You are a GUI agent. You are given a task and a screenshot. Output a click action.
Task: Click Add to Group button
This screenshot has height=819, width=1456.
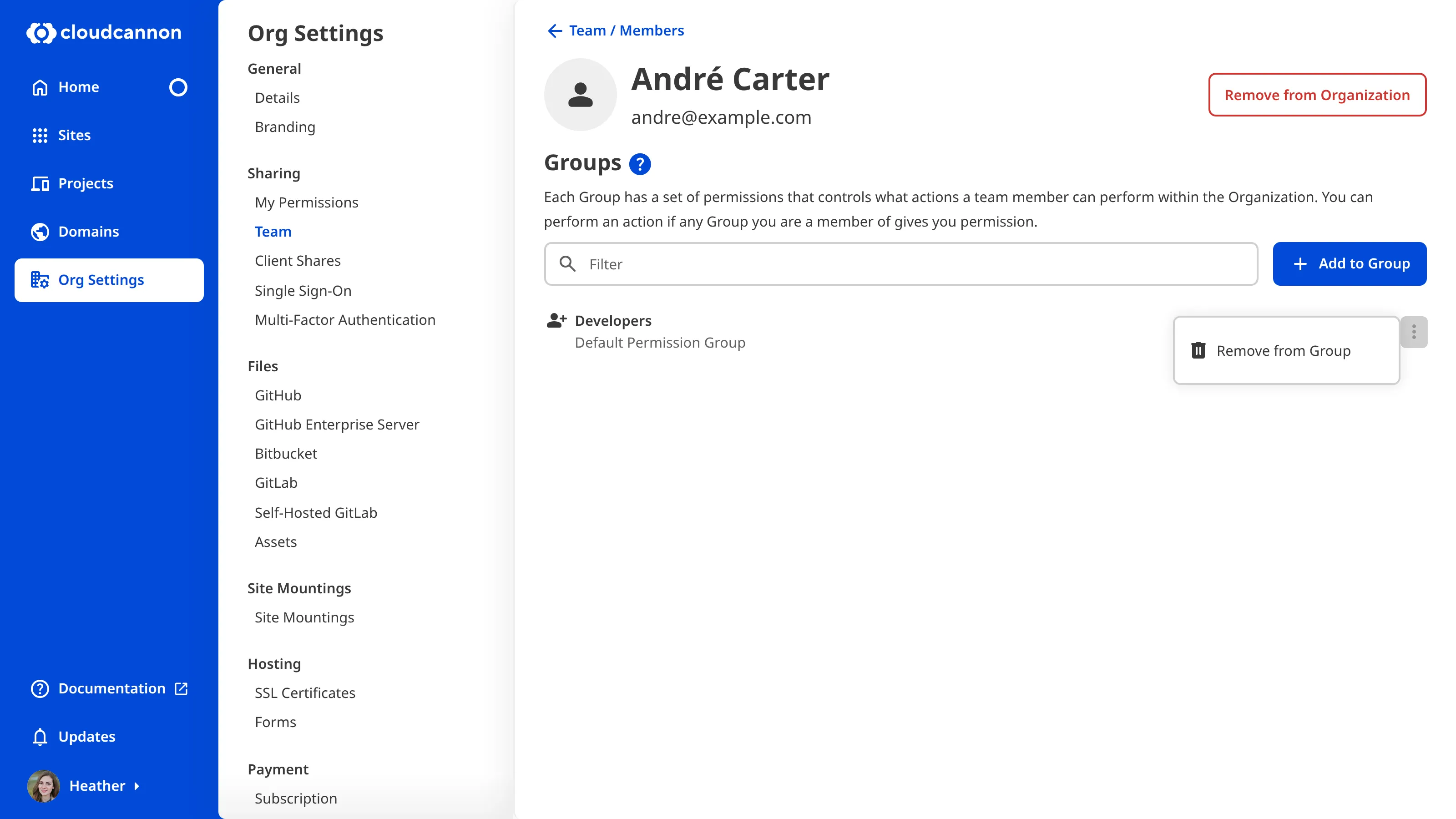pyautogui.click(x=1349, y=264)
